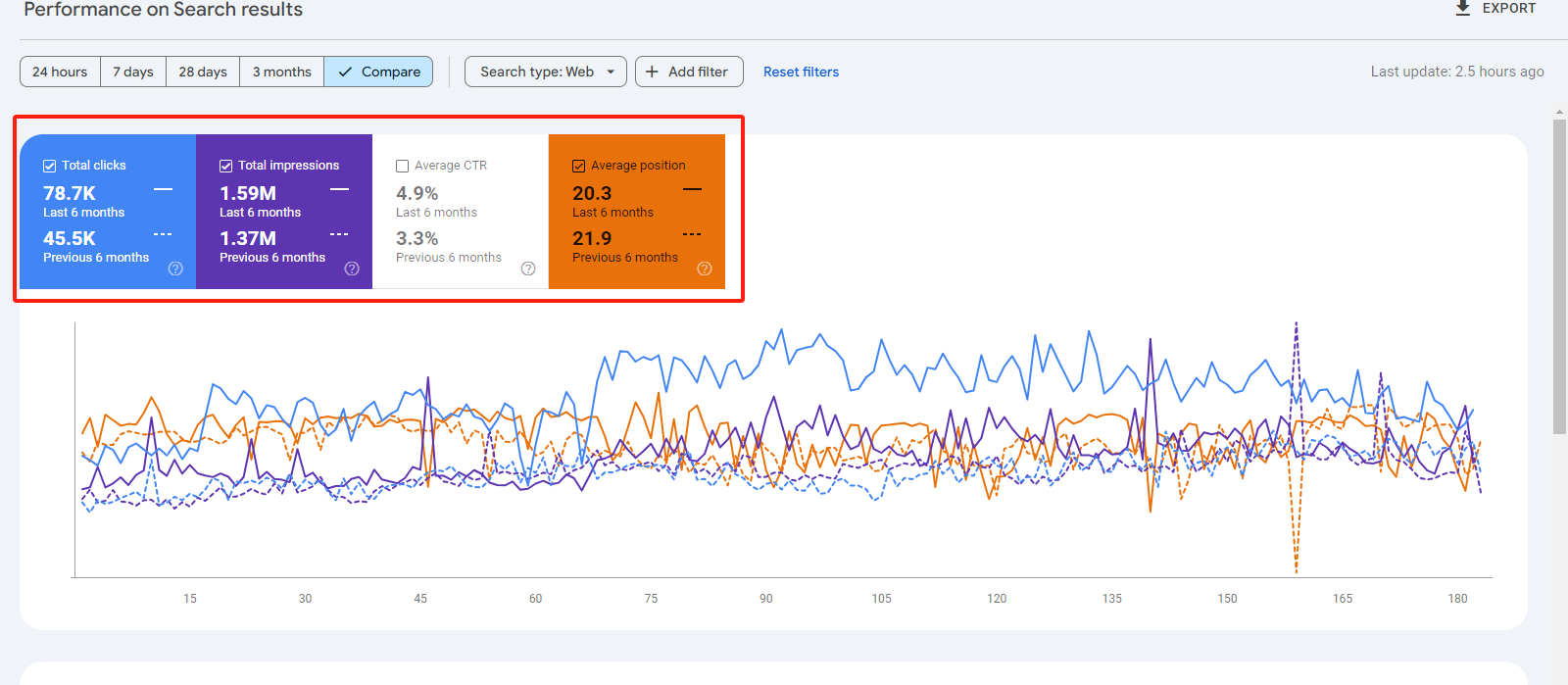Click the page vertical scrollbar thumb
Viewport: 1568px width, 685px height.
1559,276
